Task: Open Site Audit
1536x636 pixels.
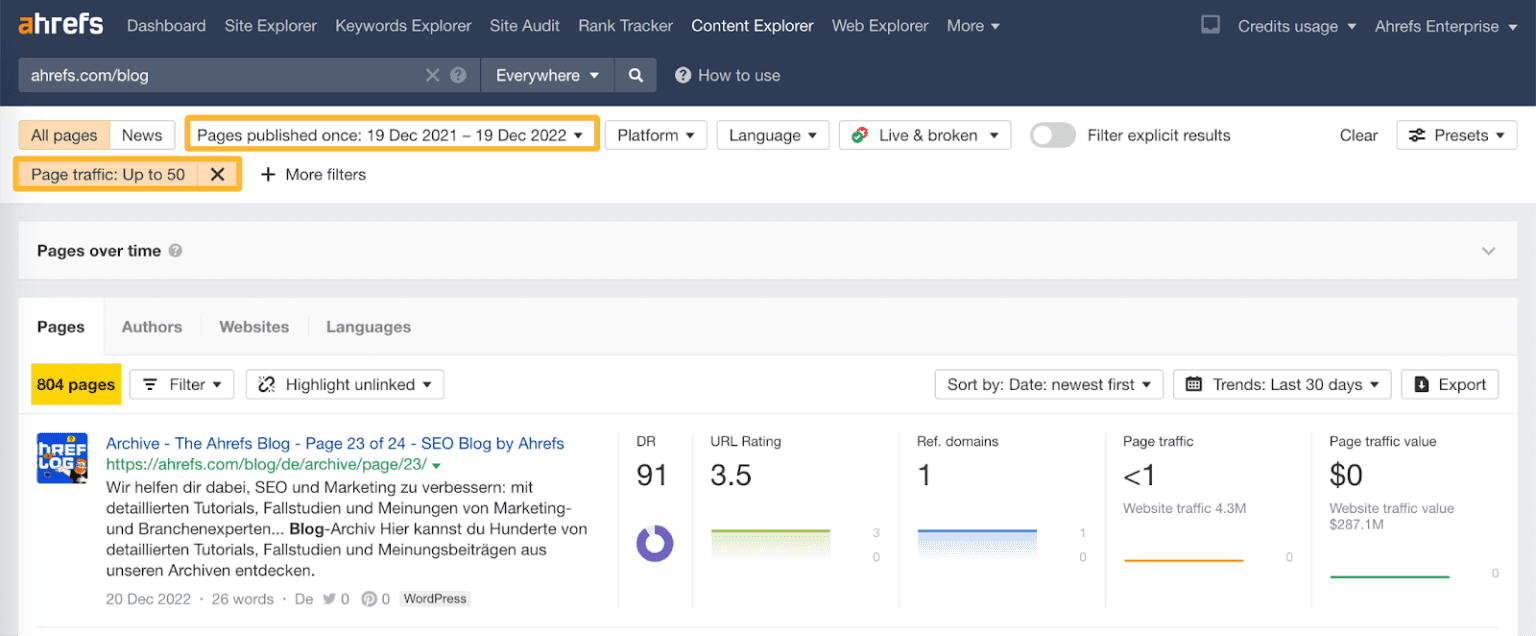Action: (525, 26)
